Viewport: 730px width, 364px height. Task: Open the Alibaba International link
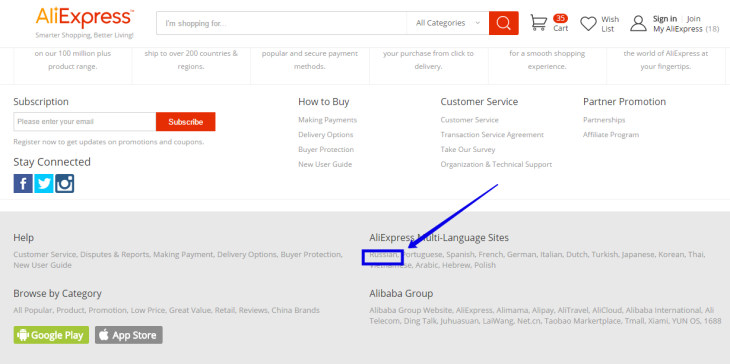tap(663, 310)
